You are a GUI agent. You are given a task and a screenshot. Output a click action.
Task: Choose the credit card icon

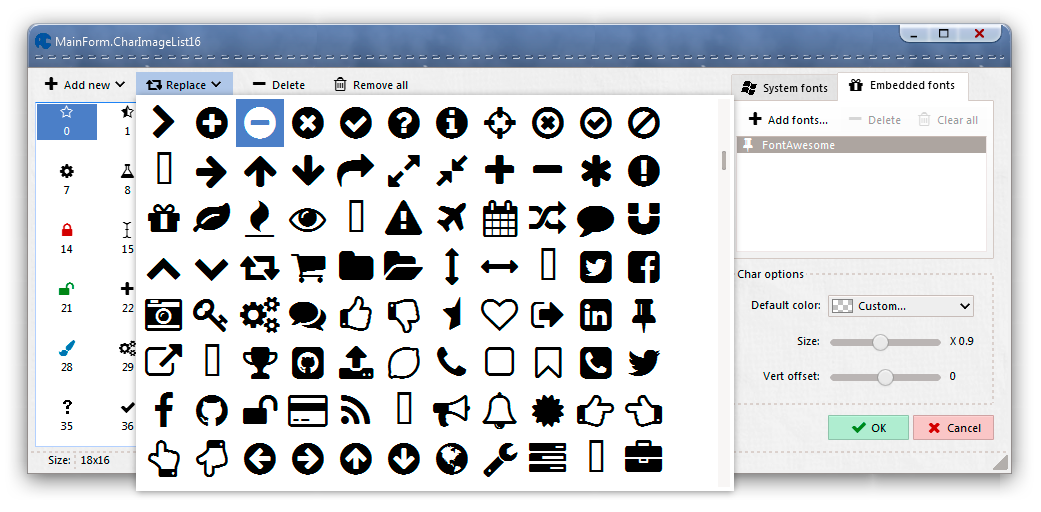pyautogui.click(x=307, y=410)
